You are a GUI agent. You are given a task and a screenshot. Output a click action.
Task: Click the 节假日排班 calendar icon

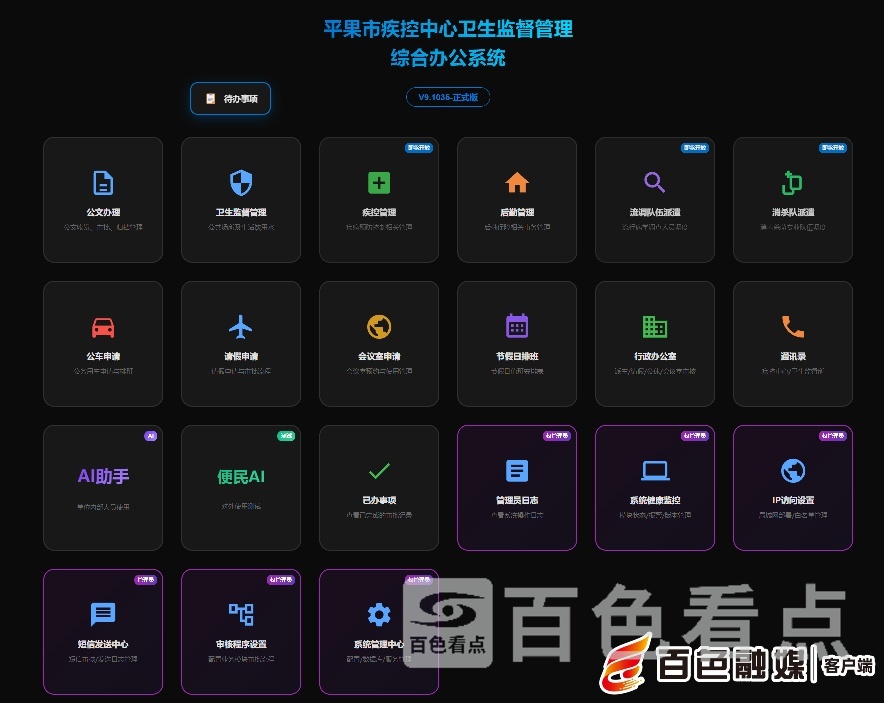(x=517, y=327)
